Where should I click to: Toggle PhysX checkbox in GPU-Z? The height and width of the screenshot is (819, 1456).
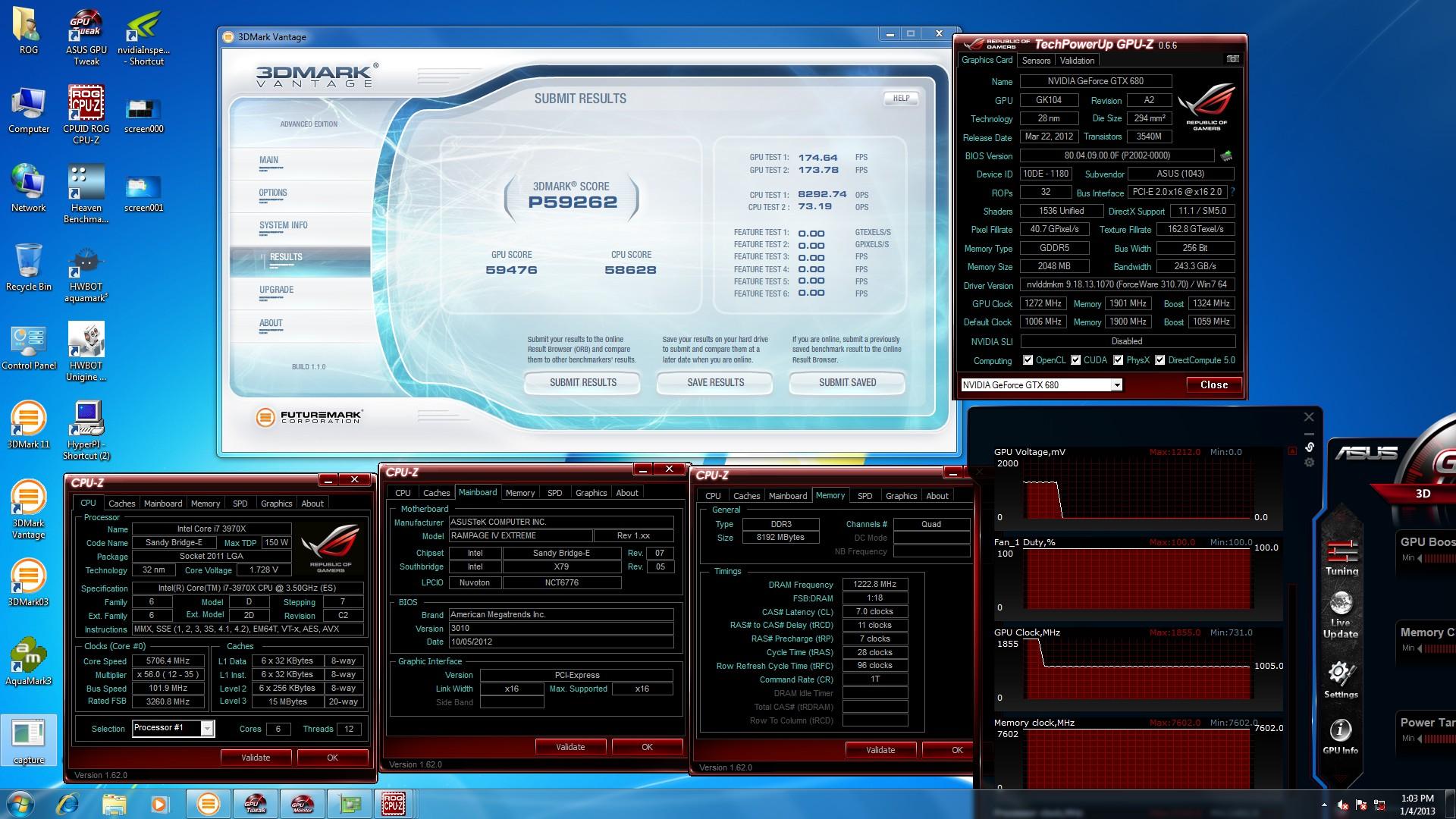click(1118, 360)
